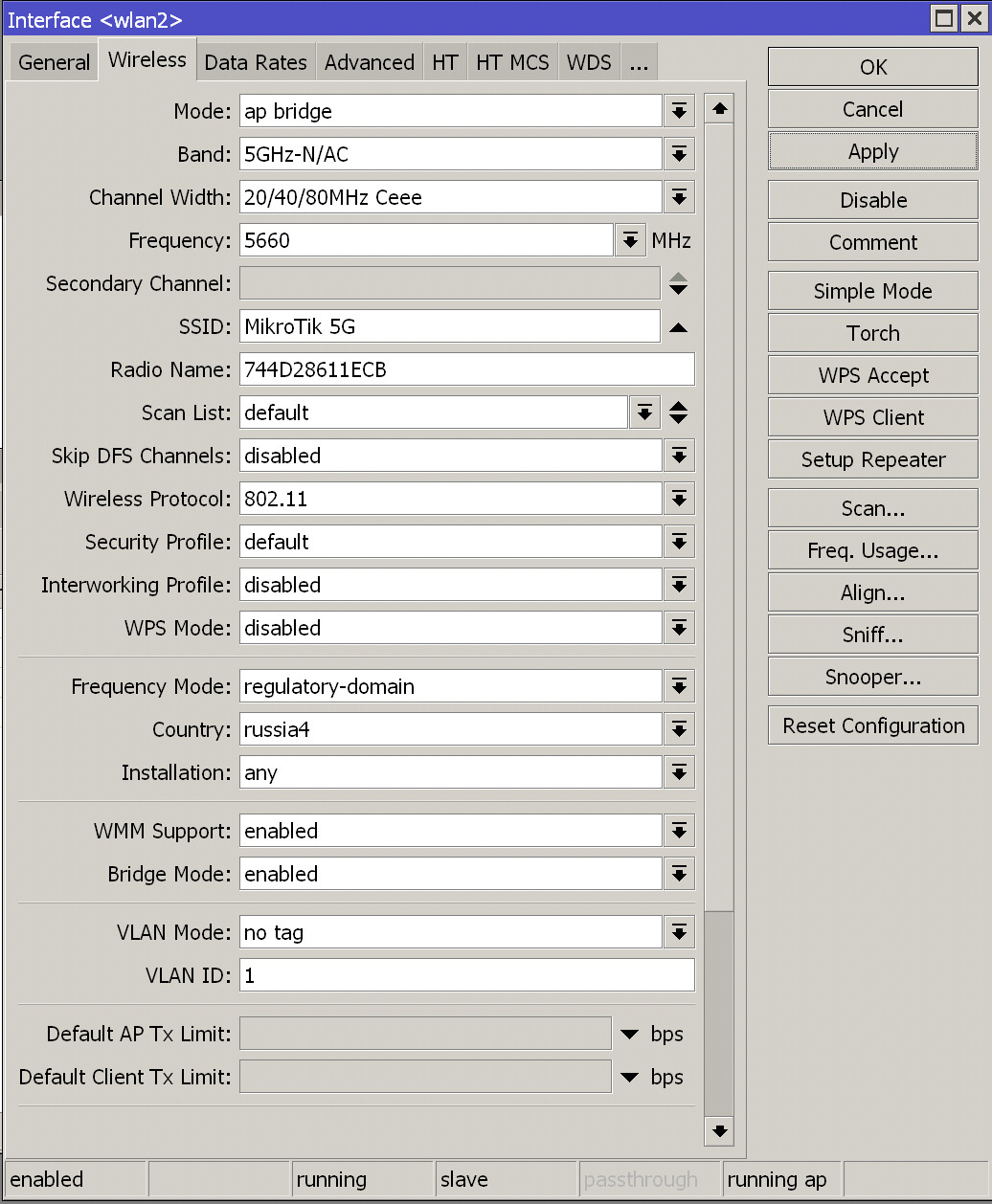Image resolution: width=992 pixels, height=1204 pixels.
Task: Open the Snooper tool
Action: pyautogui.click(x=871, y=677)
